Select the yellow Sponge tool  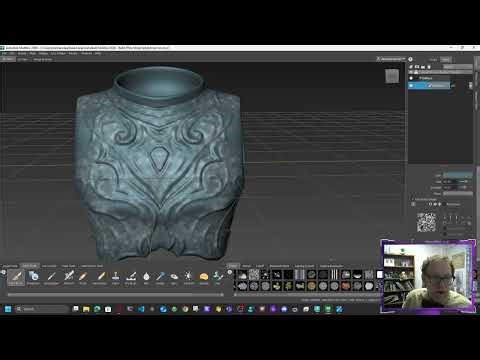[x=204, y=277]
